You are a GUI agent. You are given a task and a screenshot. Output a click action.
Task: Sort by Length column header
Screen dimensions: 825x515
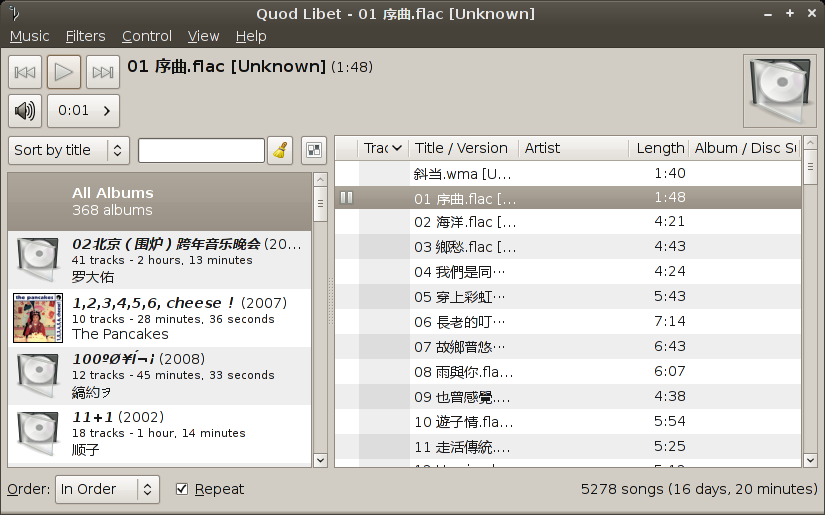pos(659,148)
